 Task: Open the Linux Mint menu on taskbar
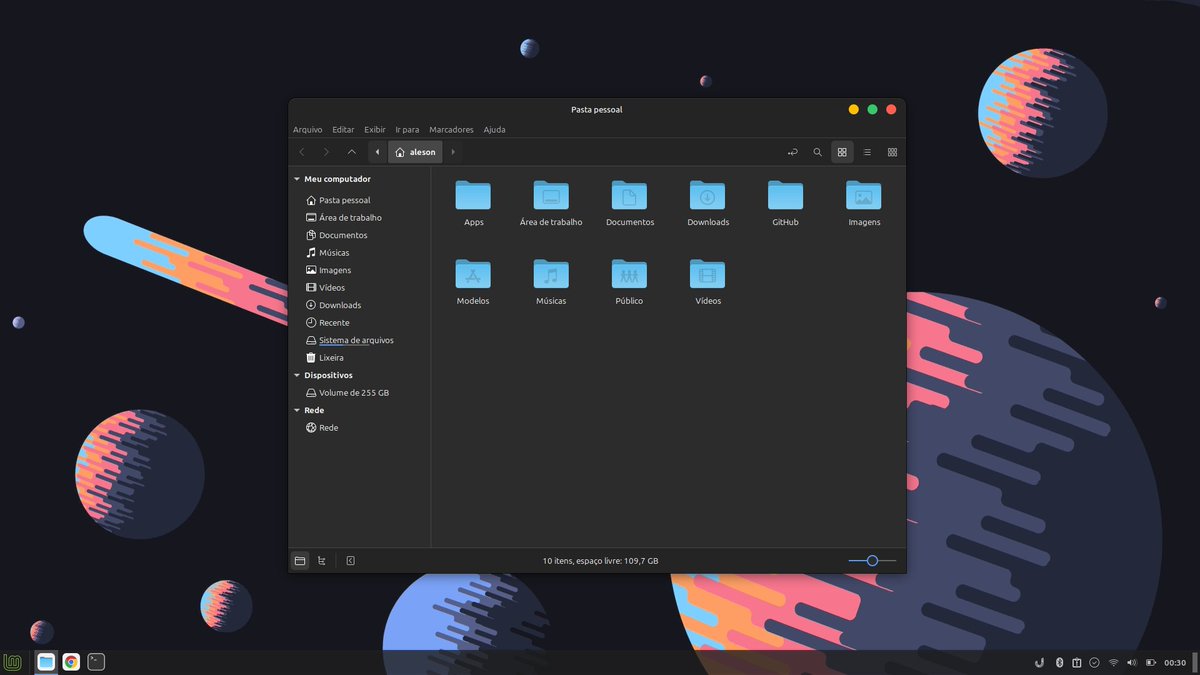pos(13,662)
